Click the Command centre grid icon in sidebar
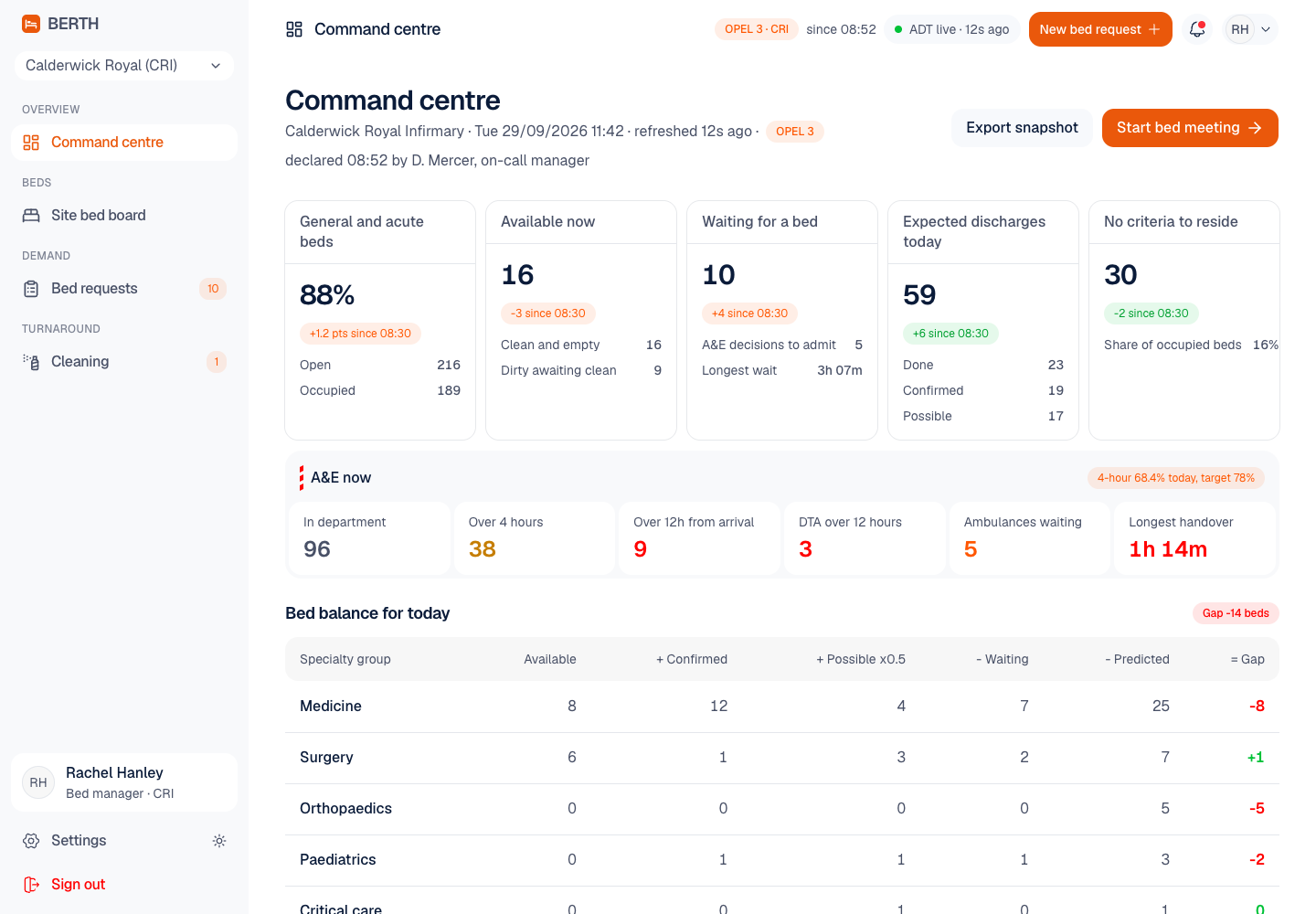This screenshot has width=1316, height=914. coord(31,143)
